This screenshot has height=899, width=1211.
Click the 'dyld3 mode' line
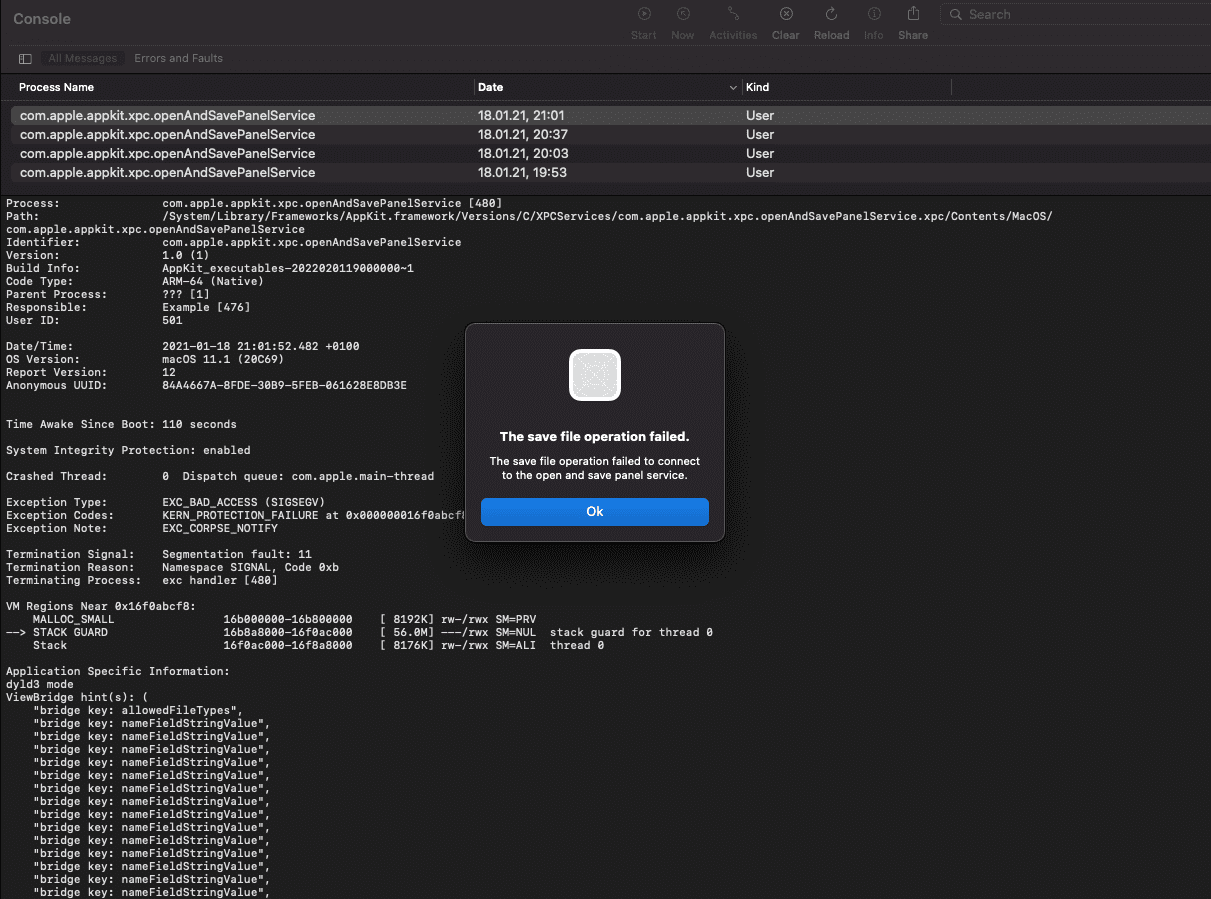pos(40,684)
